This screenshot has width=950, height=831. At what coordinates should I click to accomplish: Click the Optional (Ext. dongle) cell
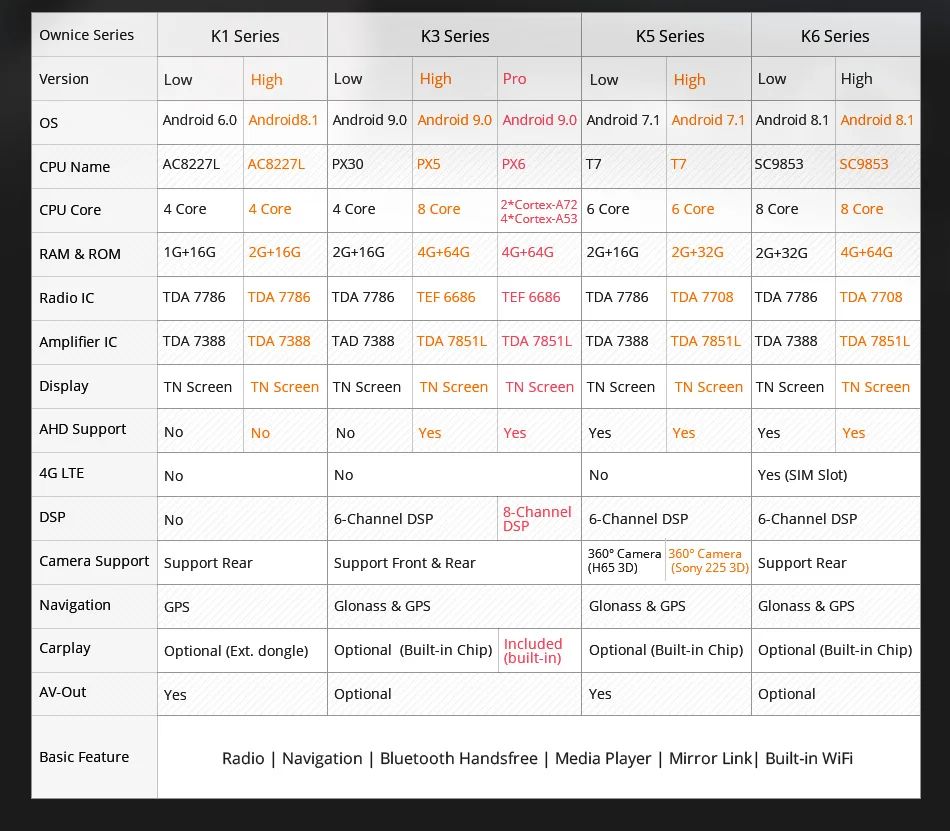pos(242,651)
